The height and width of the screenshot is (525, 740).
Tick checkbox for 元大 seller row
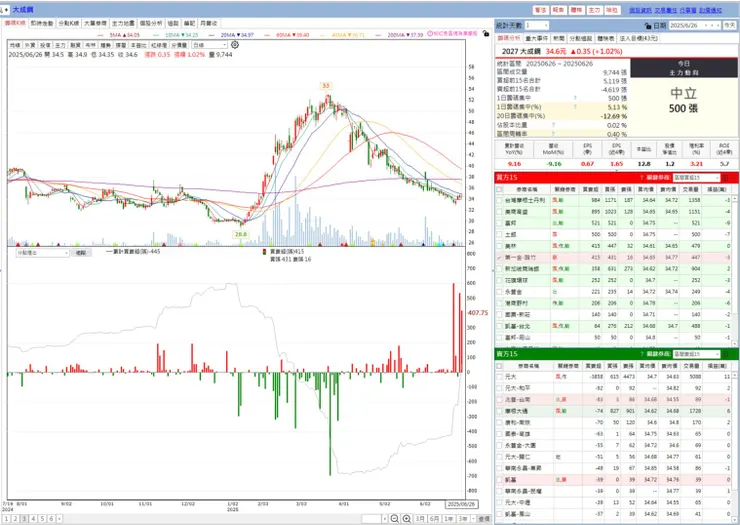pos(499,377)
